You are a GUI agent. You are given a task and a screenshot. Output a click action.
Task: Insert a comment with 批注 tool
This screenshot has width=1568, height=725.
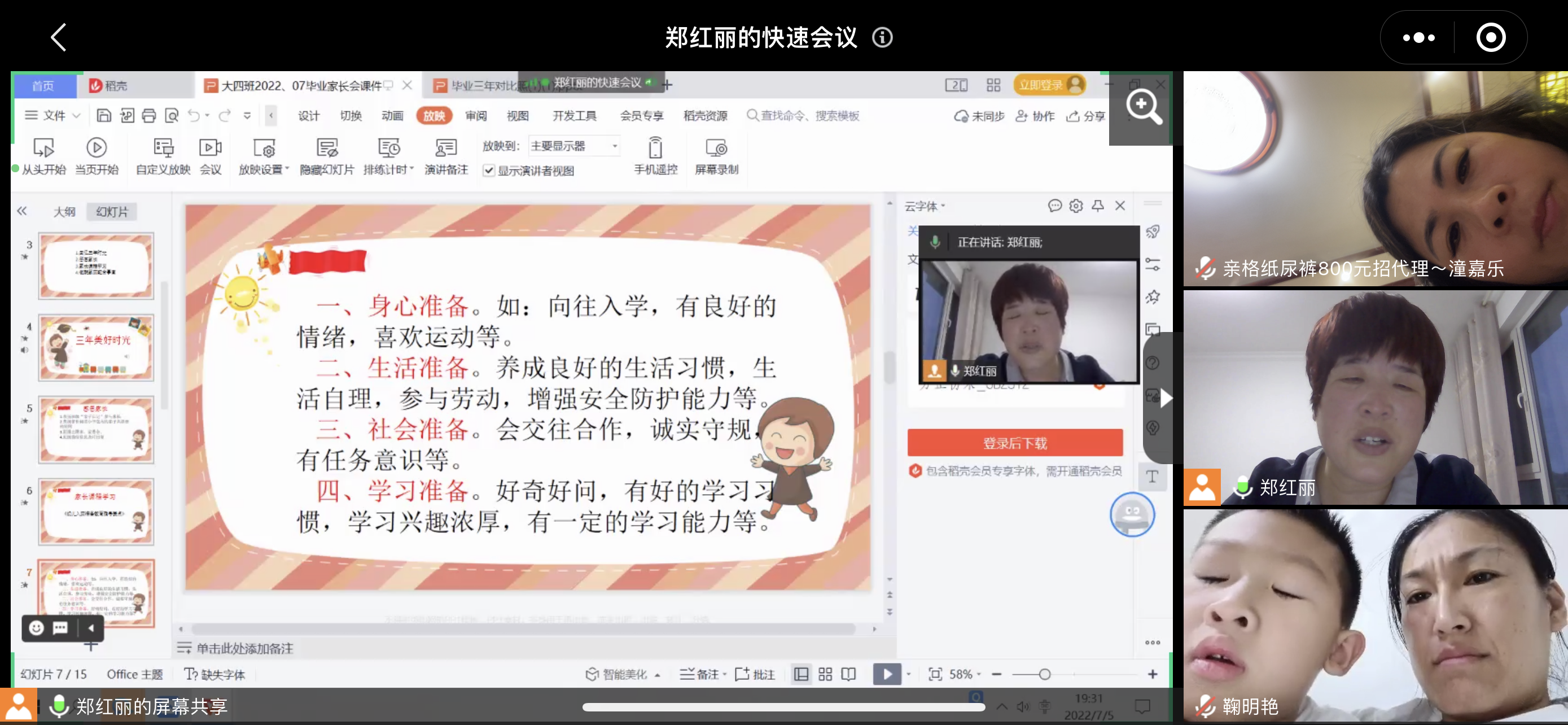click(x=755, y=674)
